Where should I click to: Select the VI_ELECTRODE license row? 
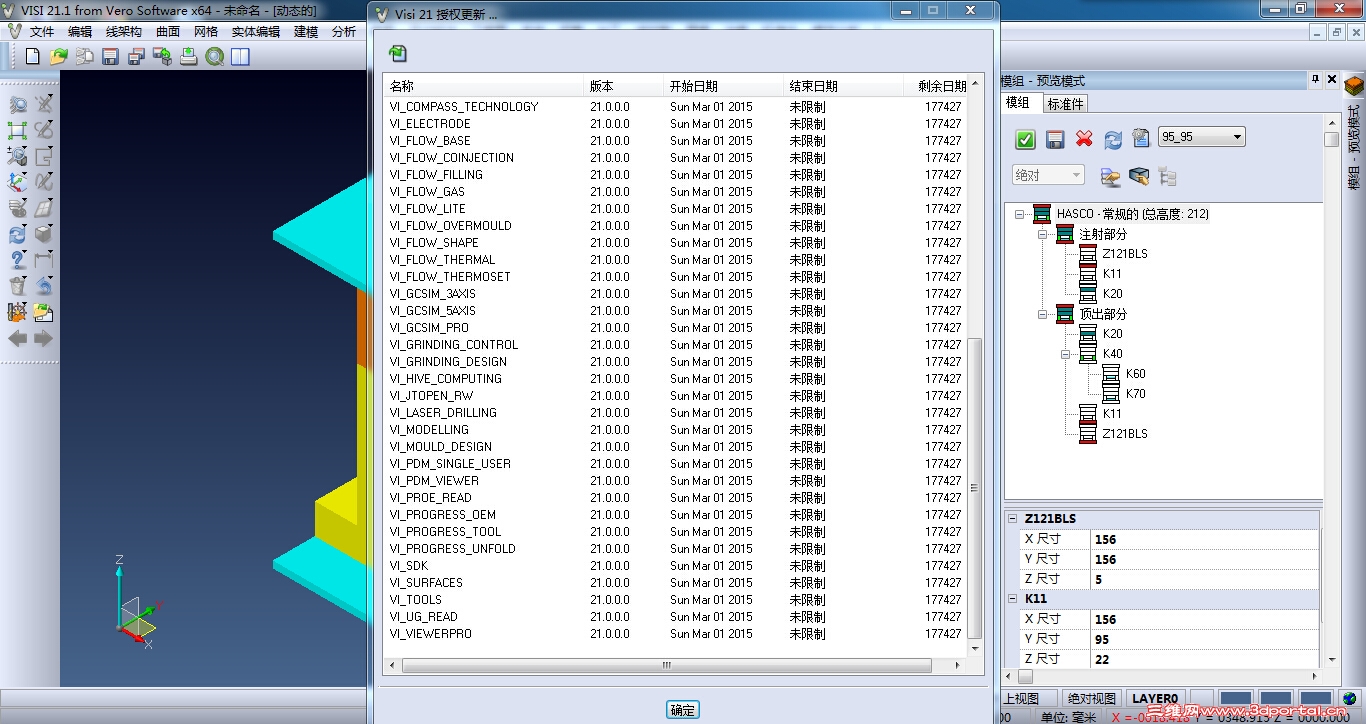pyautogui.click(x=677, y=124)
